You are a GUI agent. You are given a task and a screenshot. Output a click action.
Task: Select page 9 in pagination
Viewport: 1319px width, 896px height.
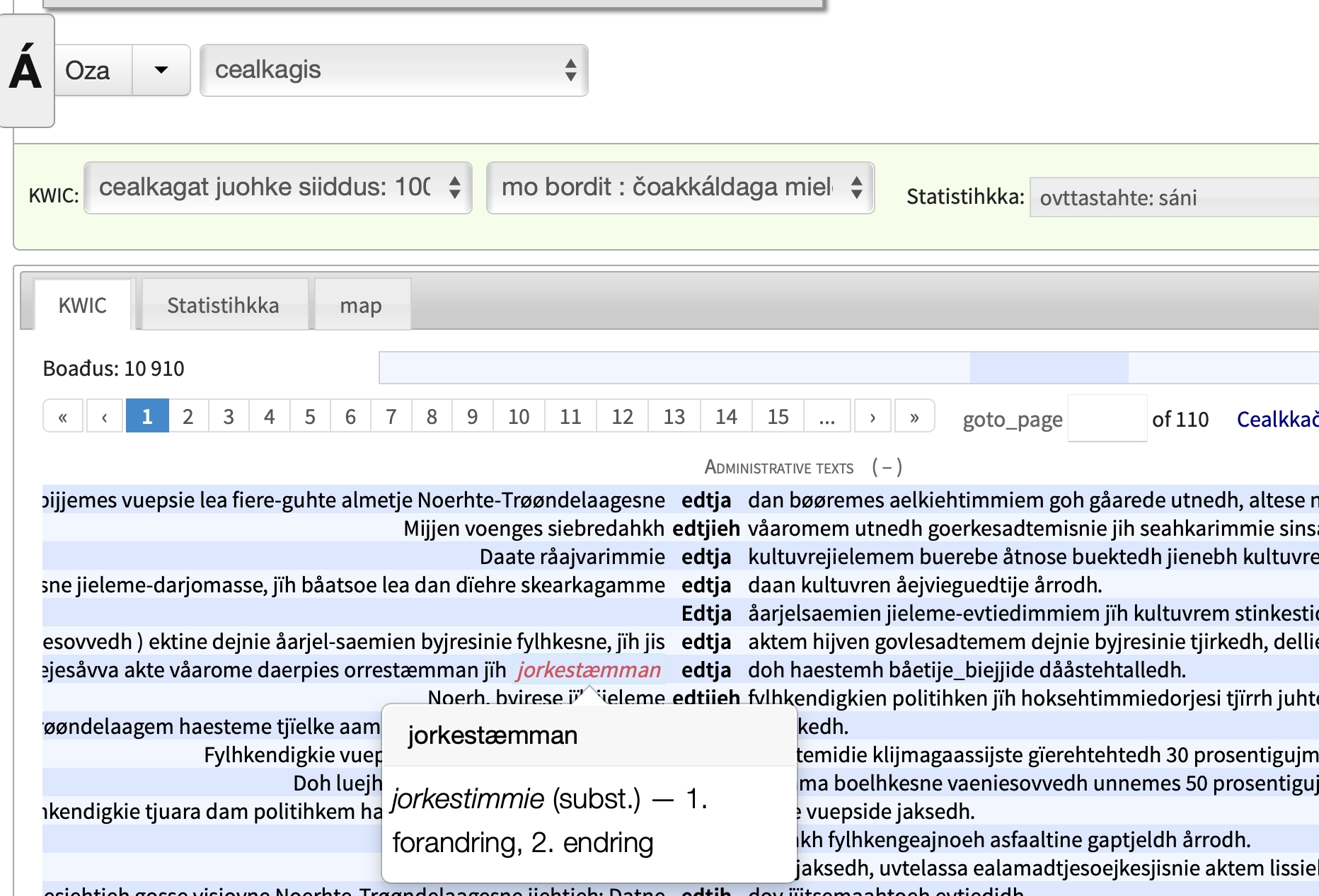point(473,416)
